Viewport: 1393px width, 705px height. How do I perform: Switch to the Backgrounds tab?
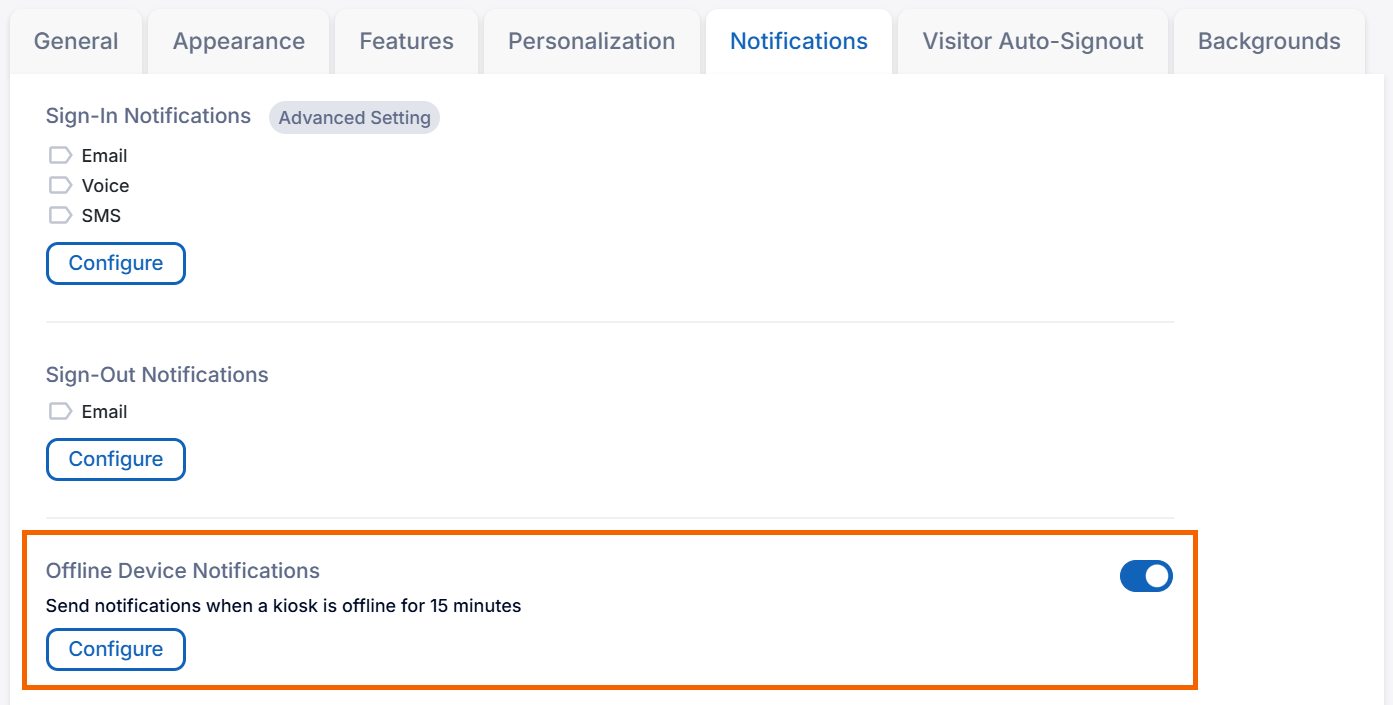point(1268,41)
